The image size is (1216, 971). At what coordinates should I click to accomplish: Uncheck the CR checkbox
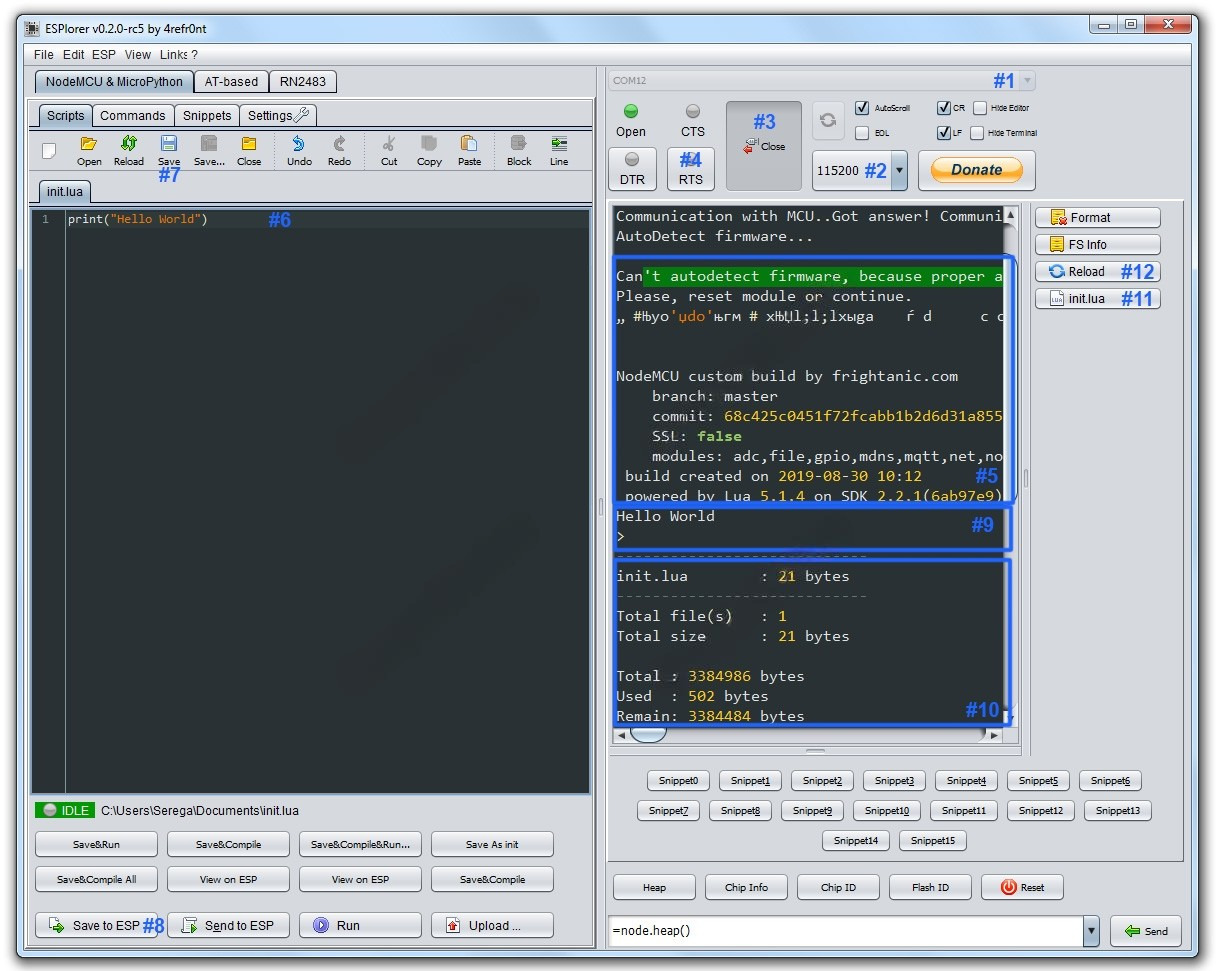point(944,108)
